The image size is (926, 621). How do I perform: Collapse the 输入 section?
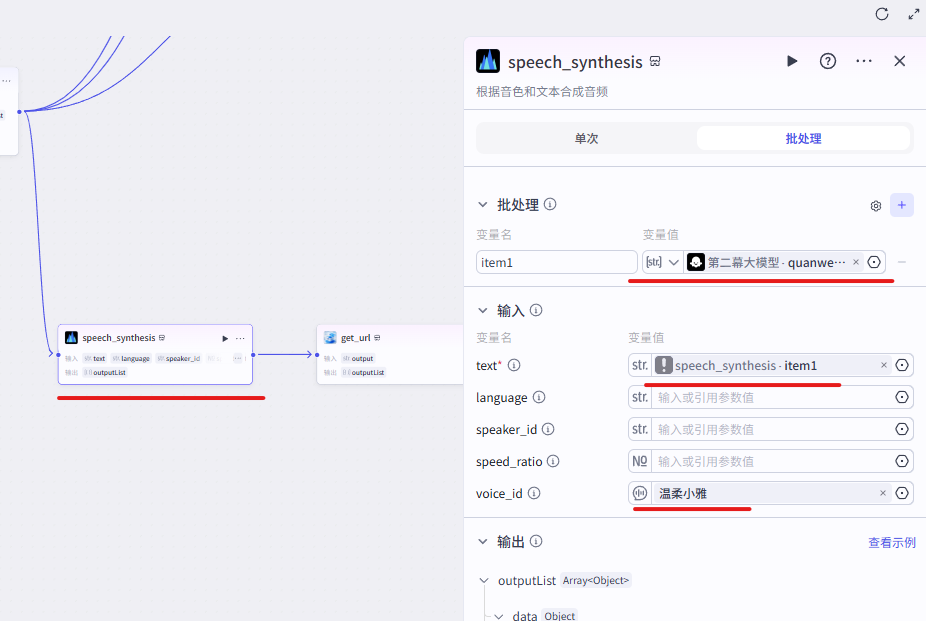click(x=482, y=310)
